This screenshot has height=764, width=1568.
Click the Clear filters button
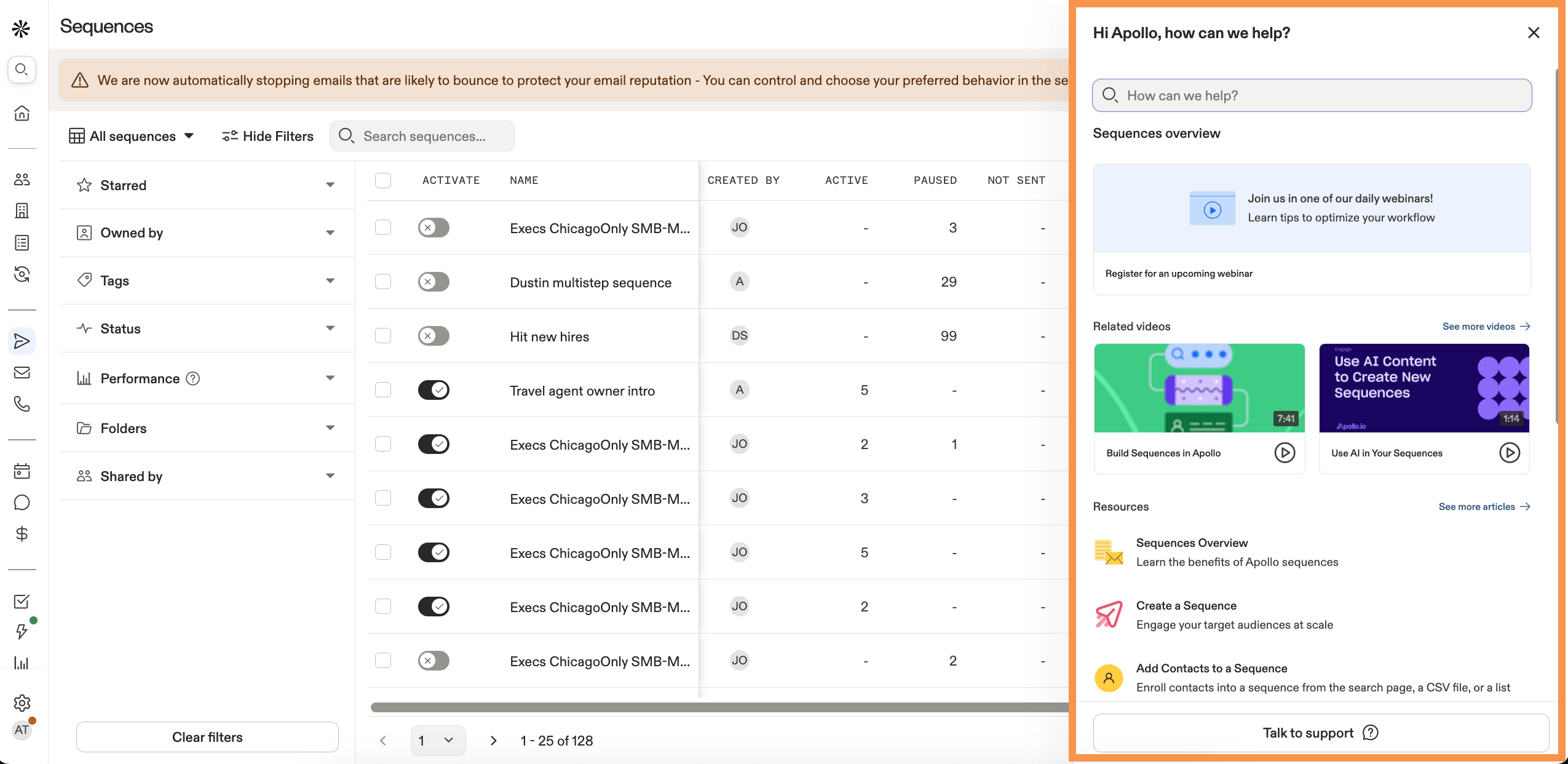click(207, 737)
